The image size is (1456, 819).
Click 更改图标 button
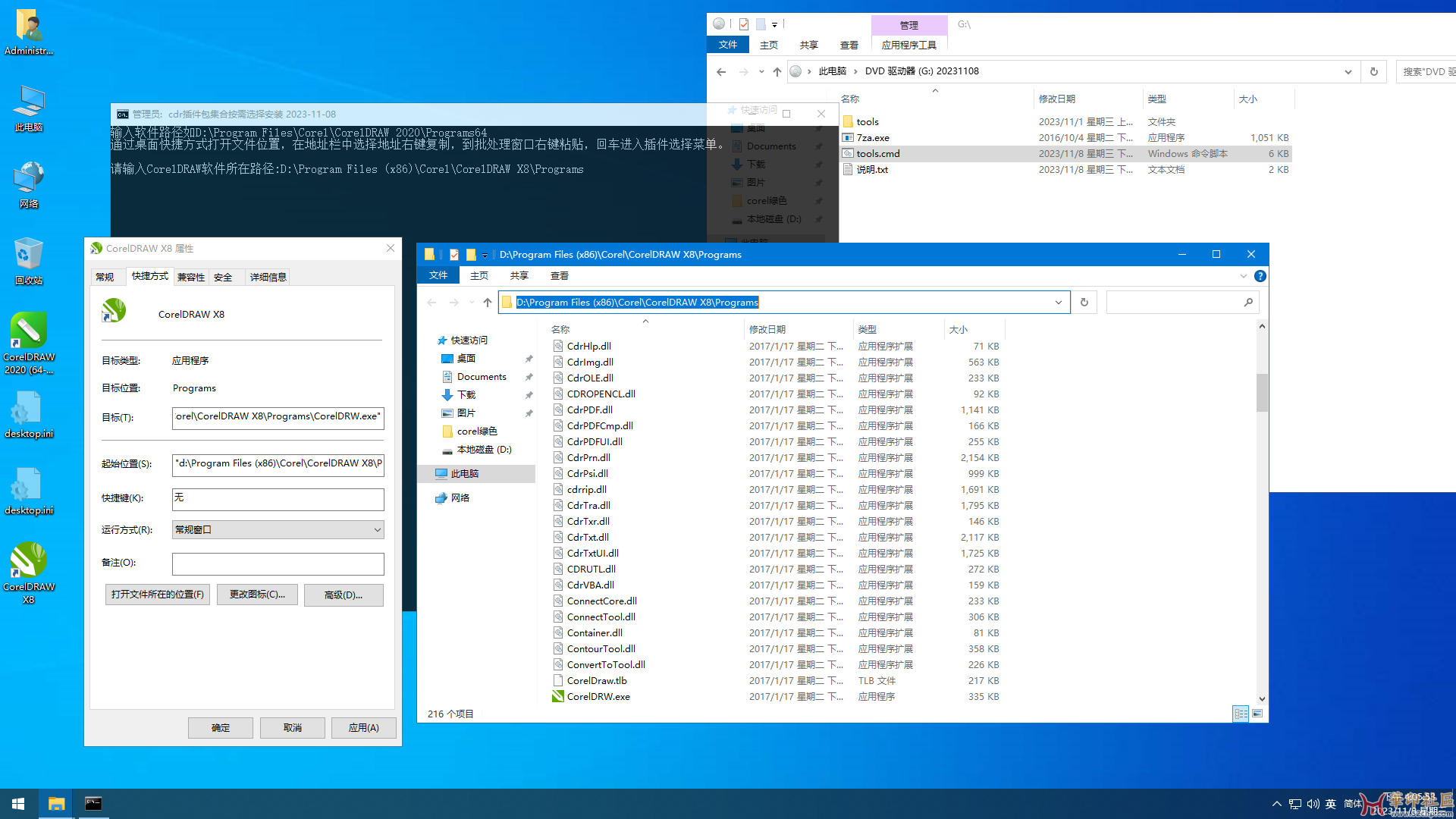(x=257, y=595)
